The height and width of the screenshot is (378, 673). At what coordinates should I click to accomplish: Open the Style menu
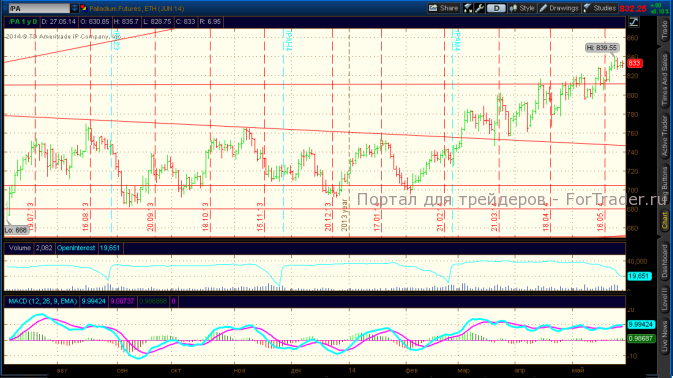521,8
